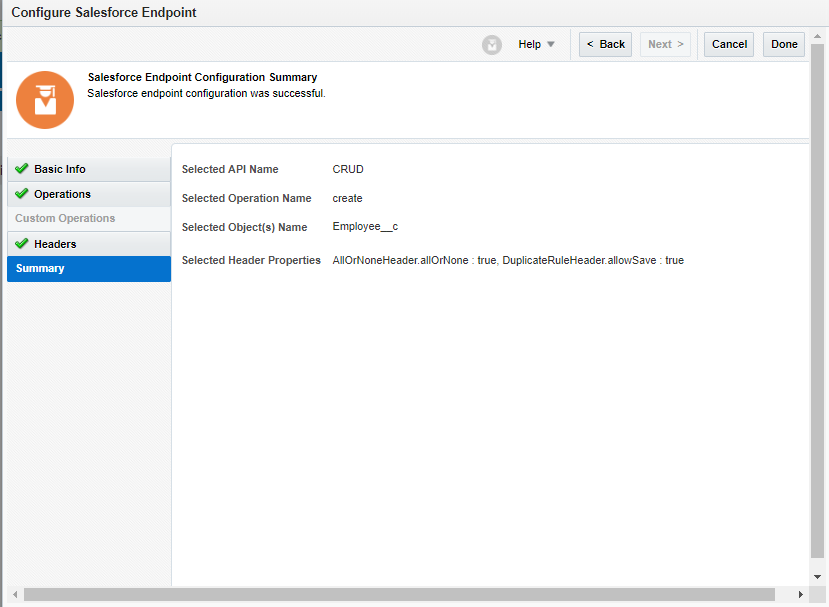Click the green checkmark next to Headers
Screen dimensions: 829x607
coord(22,243)
